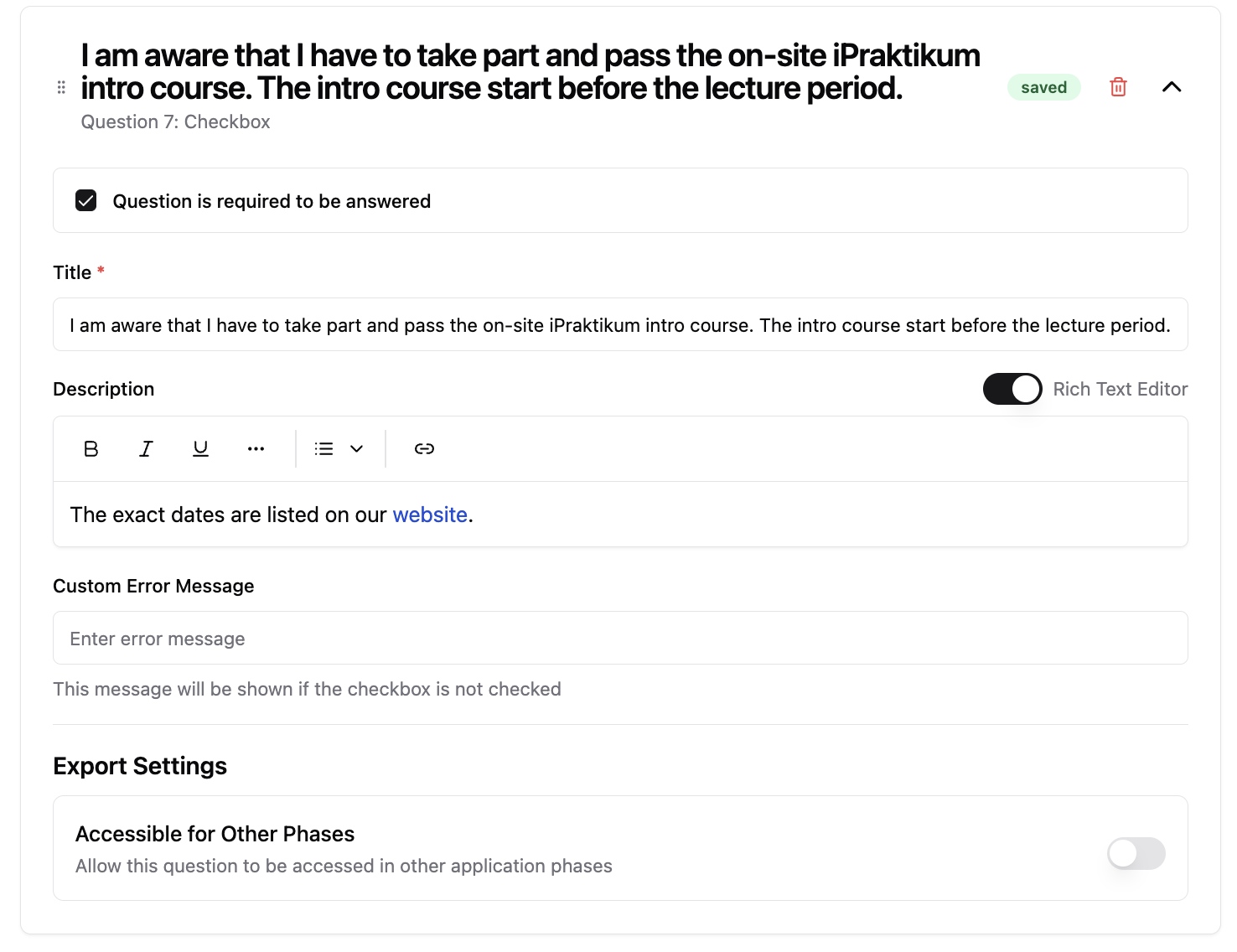Open the list style dropdown arrow
Screen dimensions: 1237x952
pyautogui.click(x=357, y=449)
